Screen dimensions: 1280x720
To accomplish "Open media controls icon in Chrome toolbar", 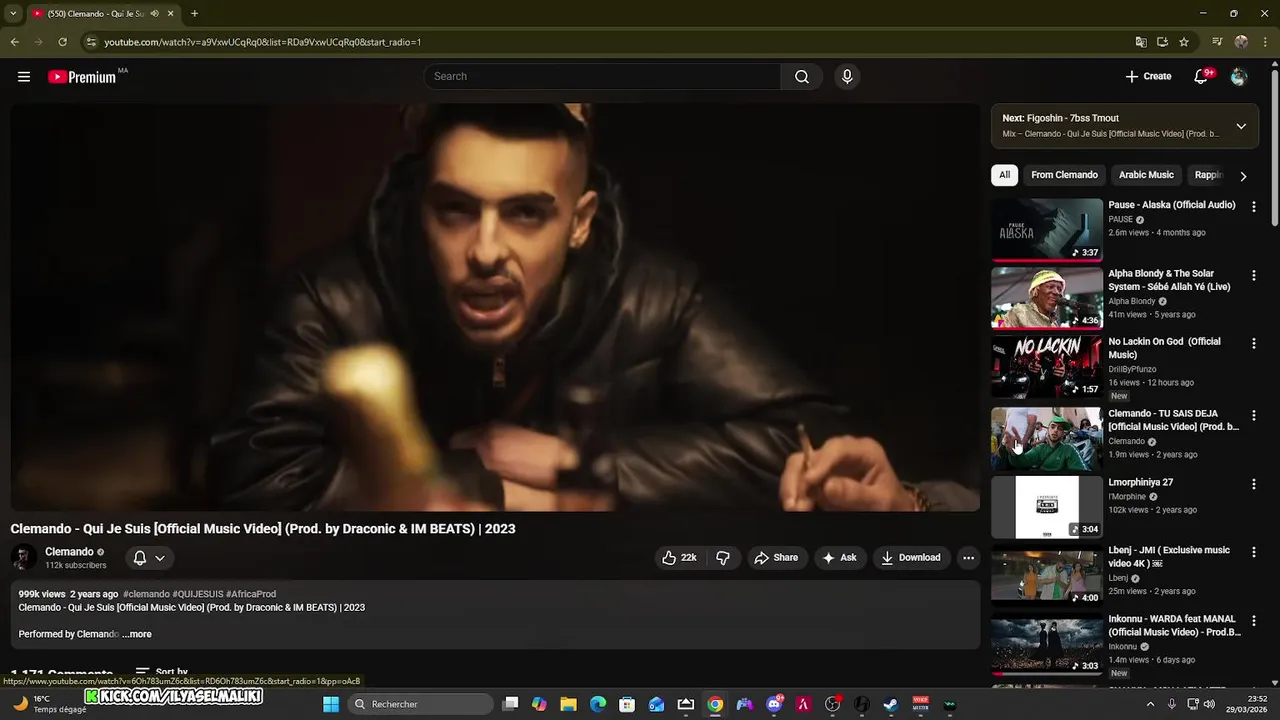I will click(1217, 42).
